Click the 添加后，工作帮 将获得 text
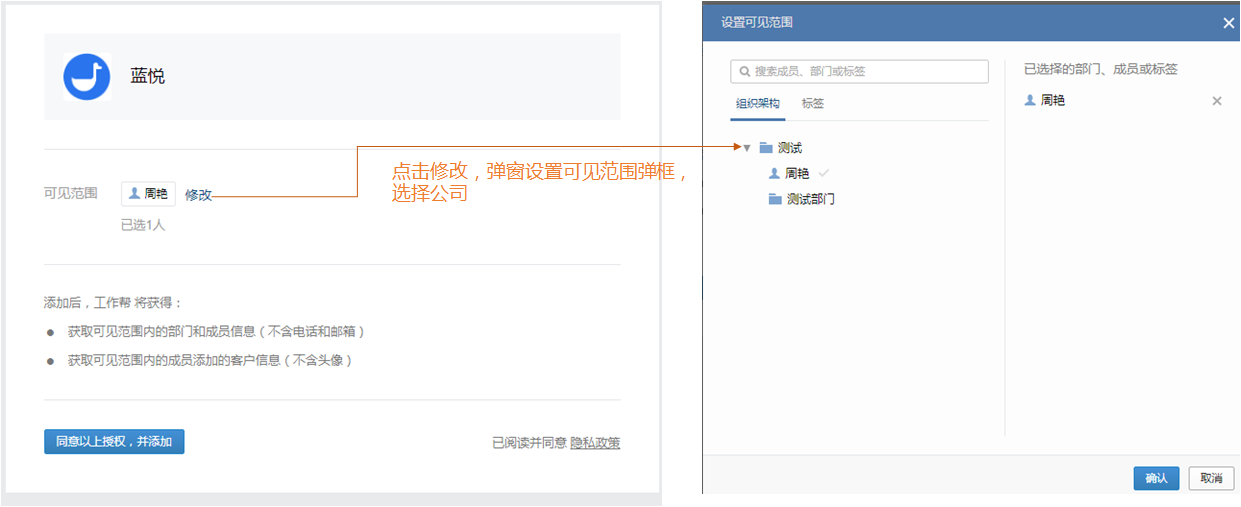The width and height of the screenshot is (1241, 507). (x=114, y=302)
